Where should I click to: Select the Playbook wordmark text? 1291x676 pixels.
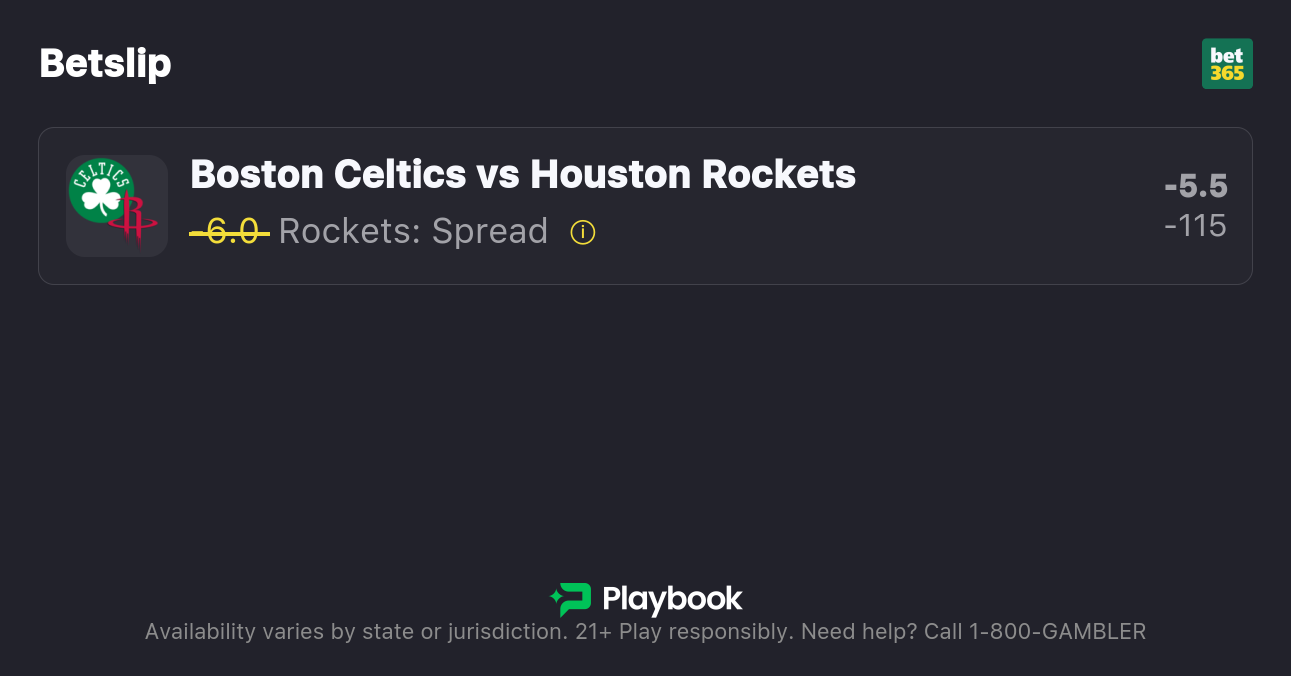pos(673,600)
